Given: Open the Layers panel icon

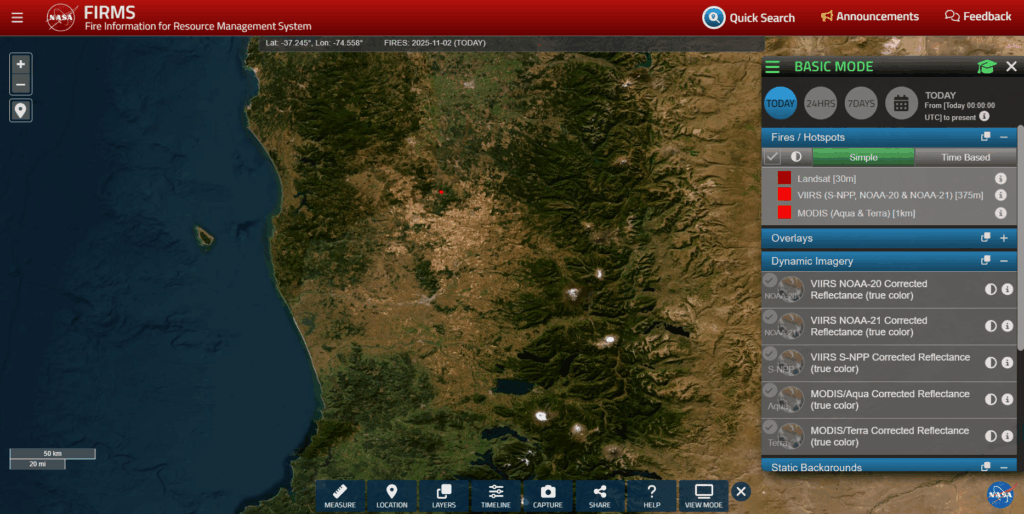Looking at the screenshot, I should click(x=444, y=496).
